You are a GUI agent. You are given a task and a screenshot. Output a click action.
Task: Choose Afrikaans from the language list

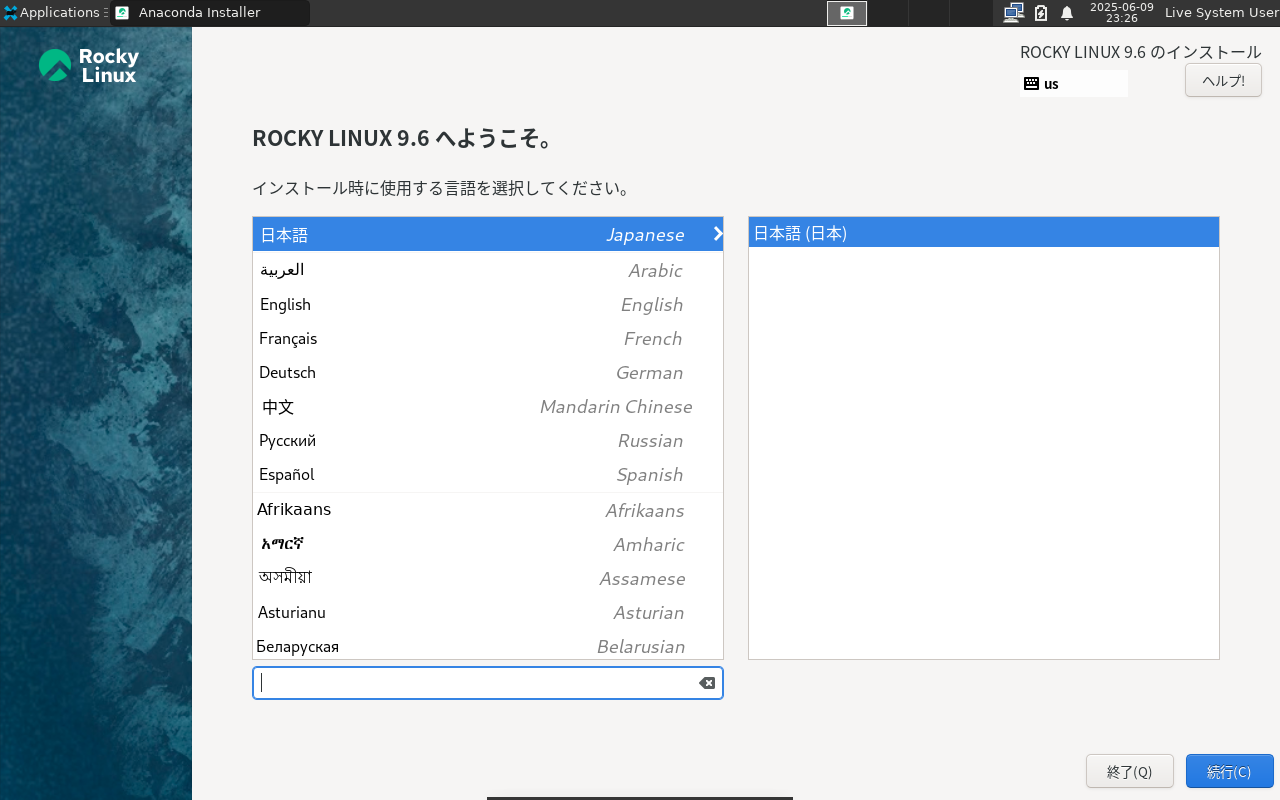point(488,510)
